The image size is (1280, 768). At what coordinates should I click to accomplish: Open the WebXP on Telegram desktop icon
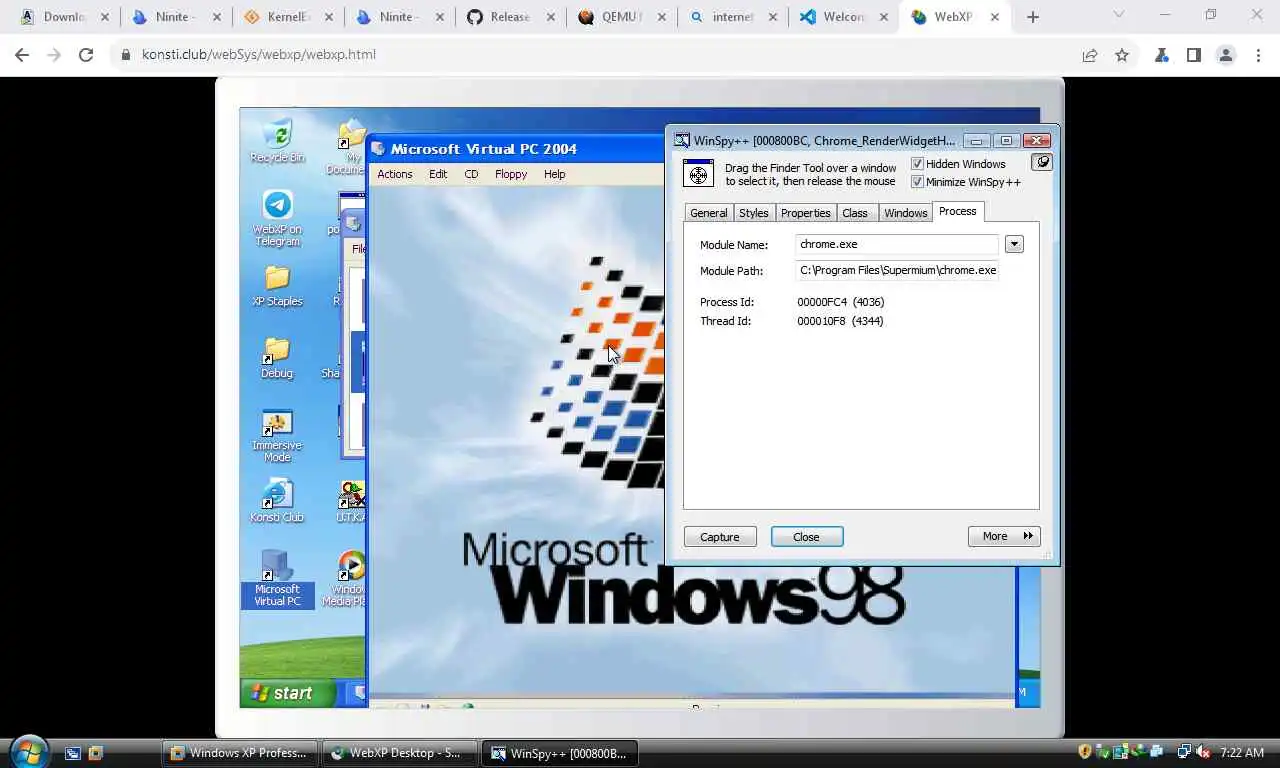coord(277,219)
